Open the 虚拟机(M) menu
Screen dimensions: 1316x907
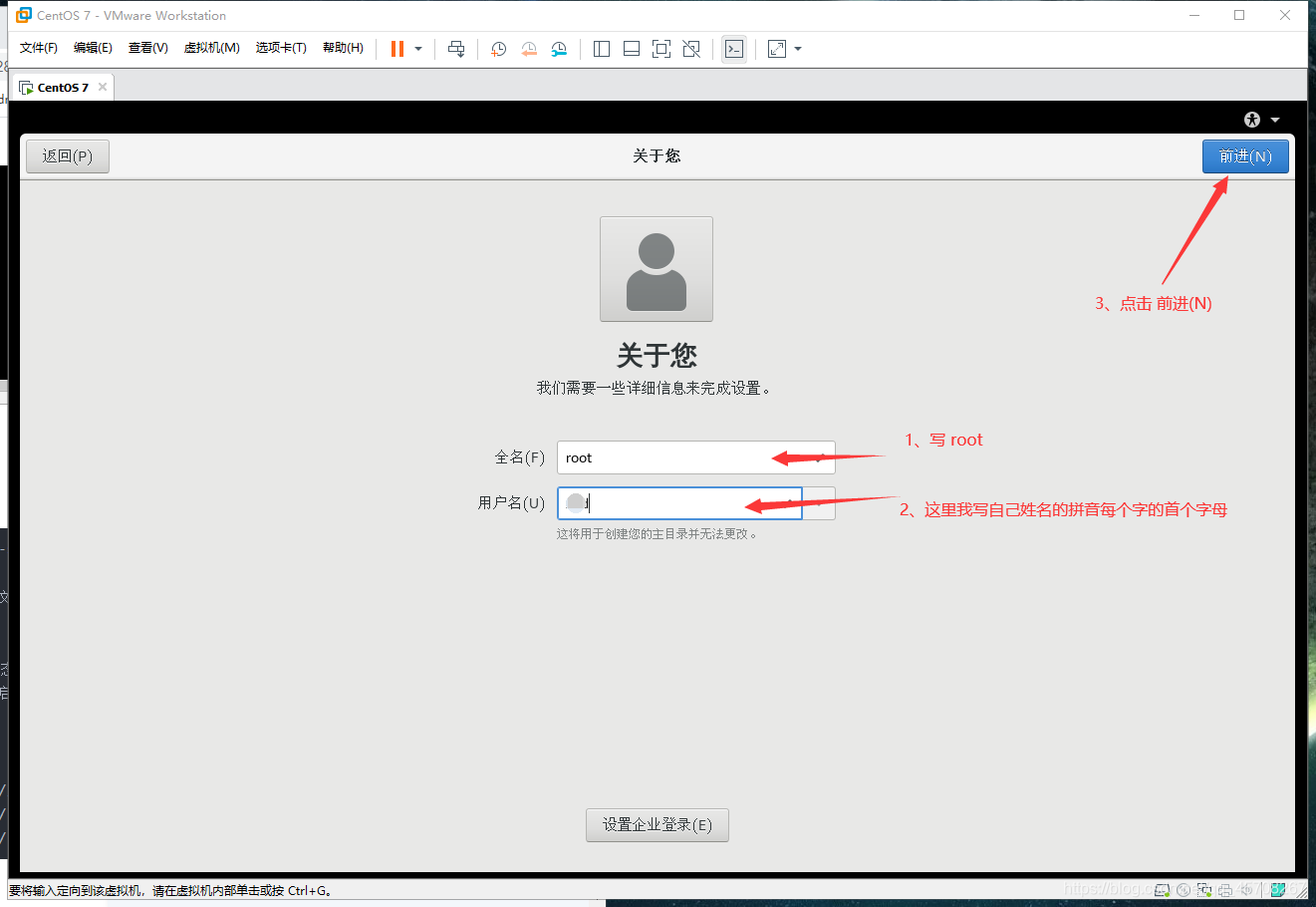coord(211,47)
